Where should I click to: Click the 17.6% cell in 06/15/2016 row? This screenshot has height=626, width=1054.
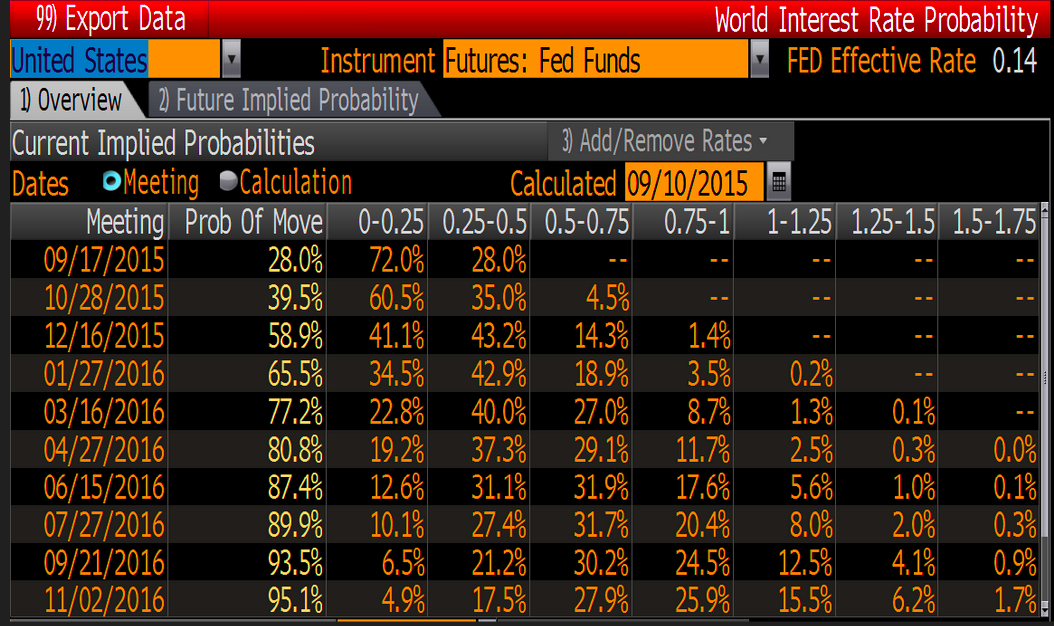pyautogui.click(x=703, y=487)
